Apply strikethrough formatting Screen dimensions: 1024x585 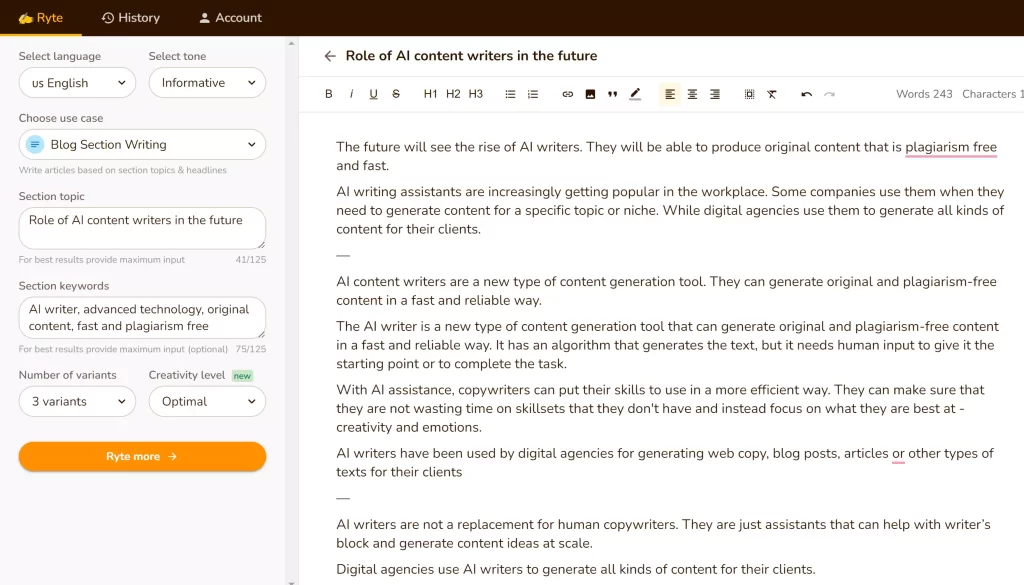click(x=396, y=94)
